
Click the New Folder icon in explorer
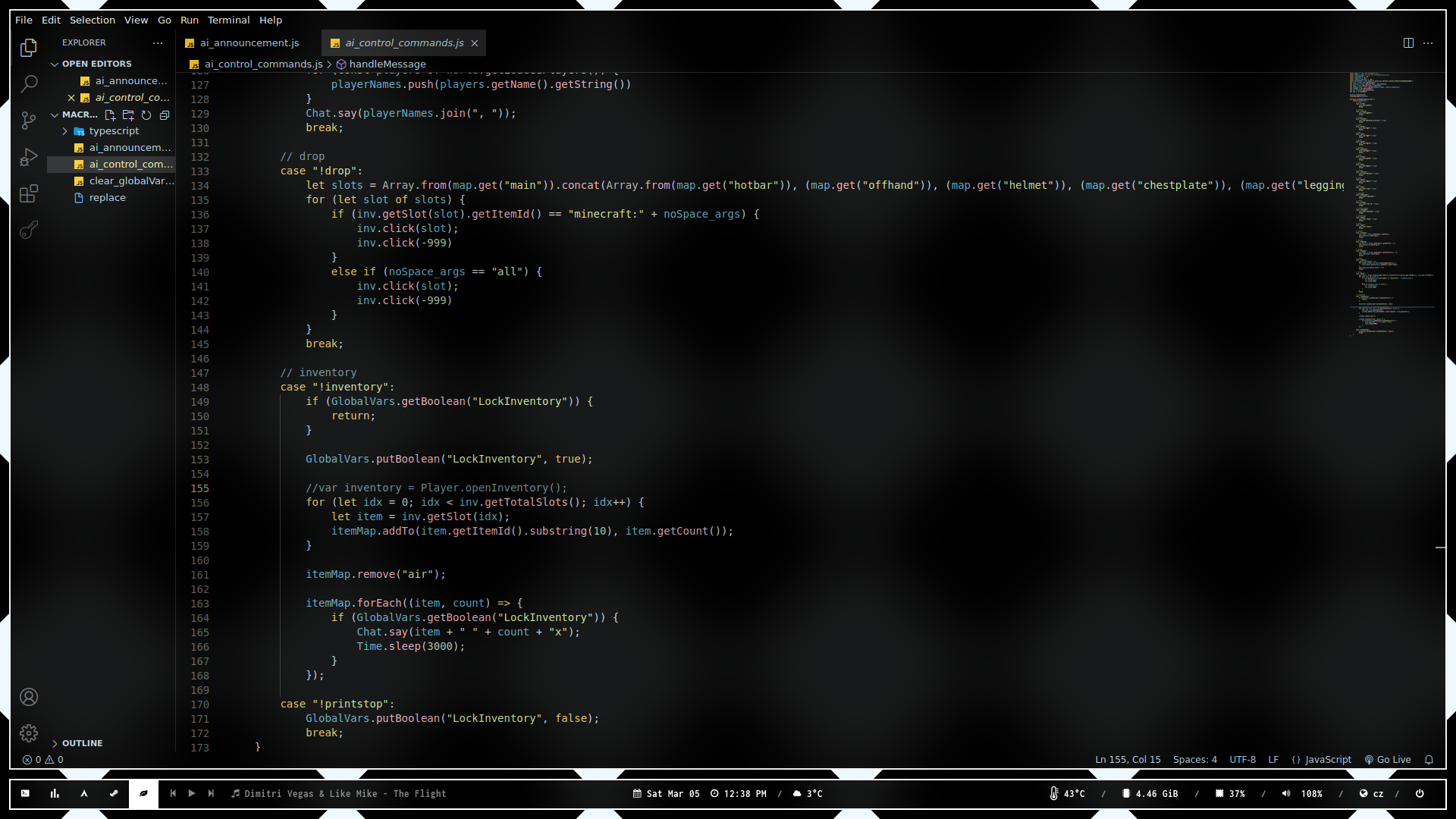click(128, 115)
